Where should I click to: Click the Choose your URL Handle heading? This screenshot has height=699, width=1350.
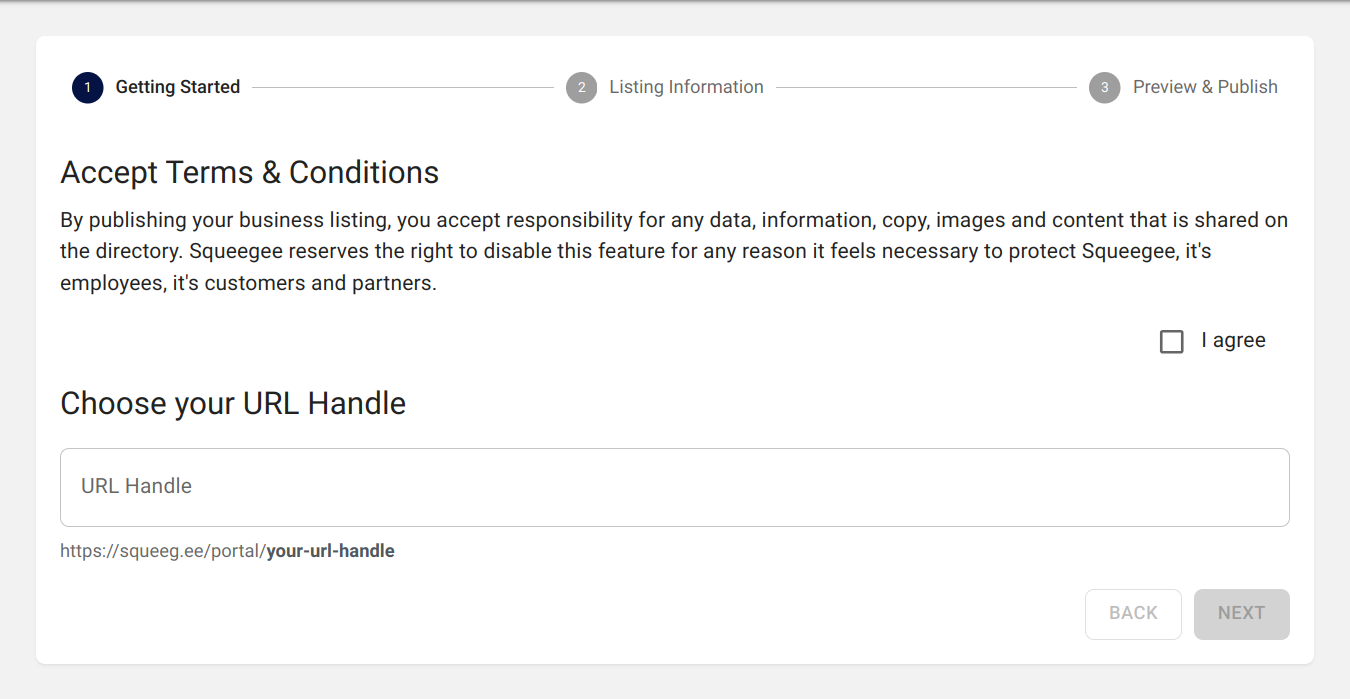[233, 403]
